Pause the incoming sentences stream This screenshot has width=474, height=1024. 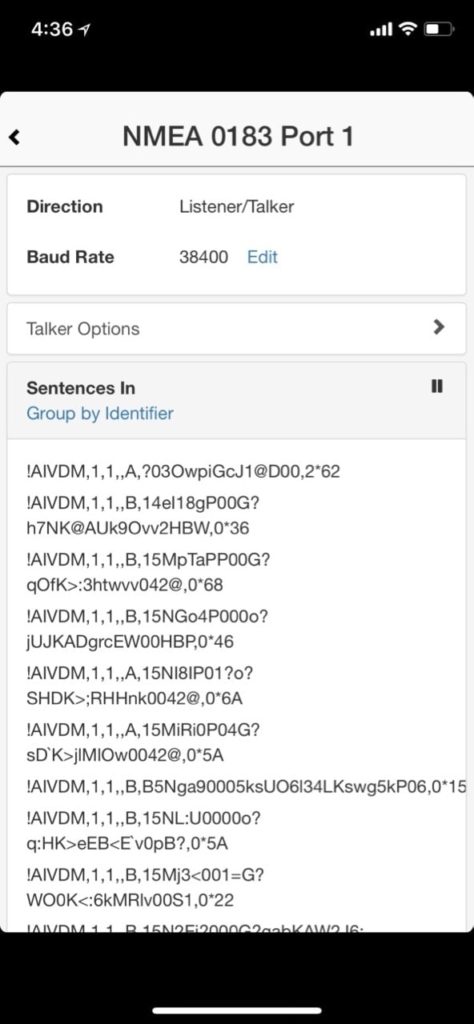point(437,387)
